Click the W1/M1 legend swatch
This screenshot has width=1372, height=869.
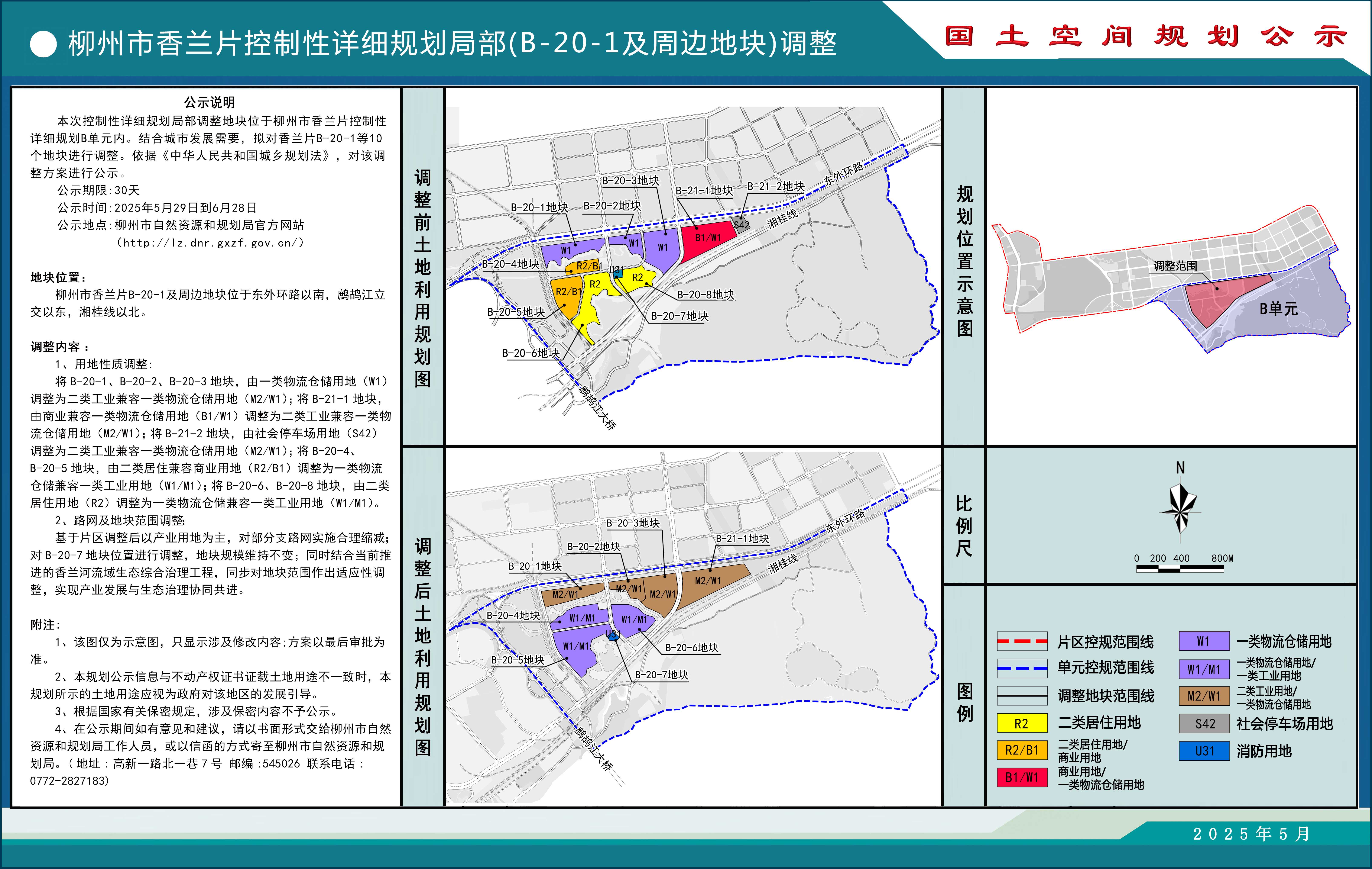[1204, 669]
